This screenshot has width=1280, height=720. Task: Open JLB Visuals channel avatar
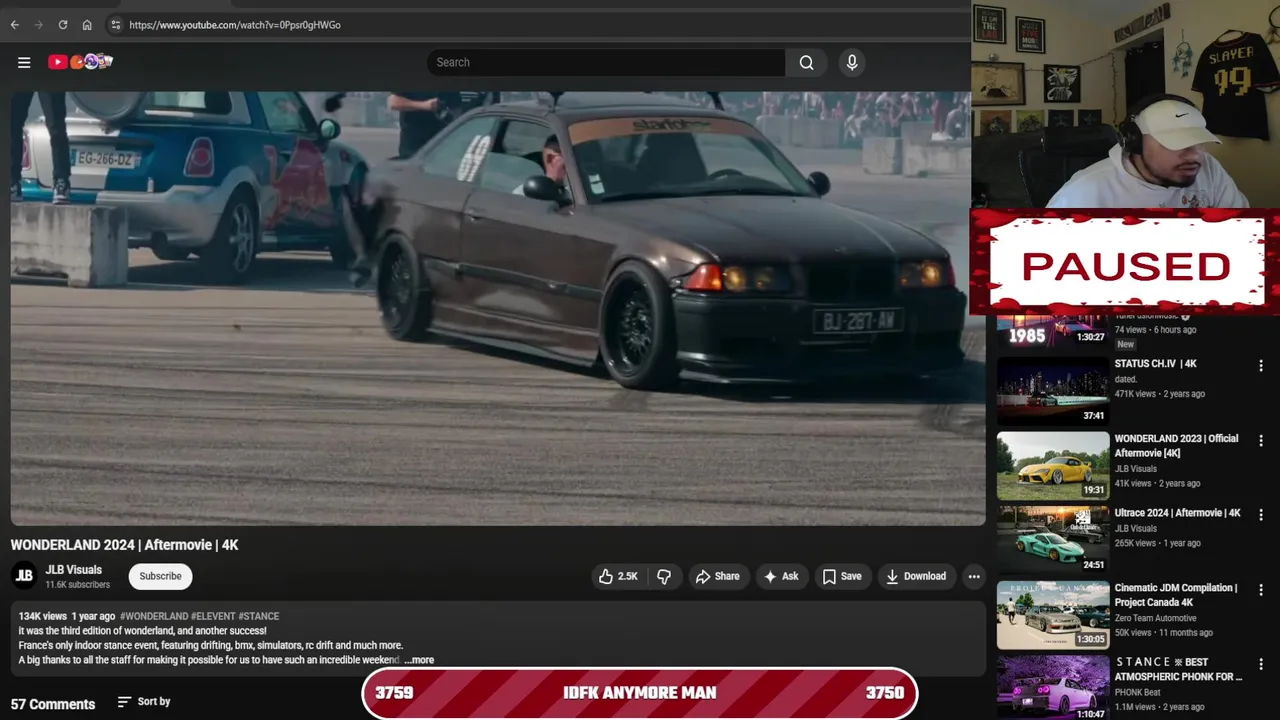tap(24, 576)
